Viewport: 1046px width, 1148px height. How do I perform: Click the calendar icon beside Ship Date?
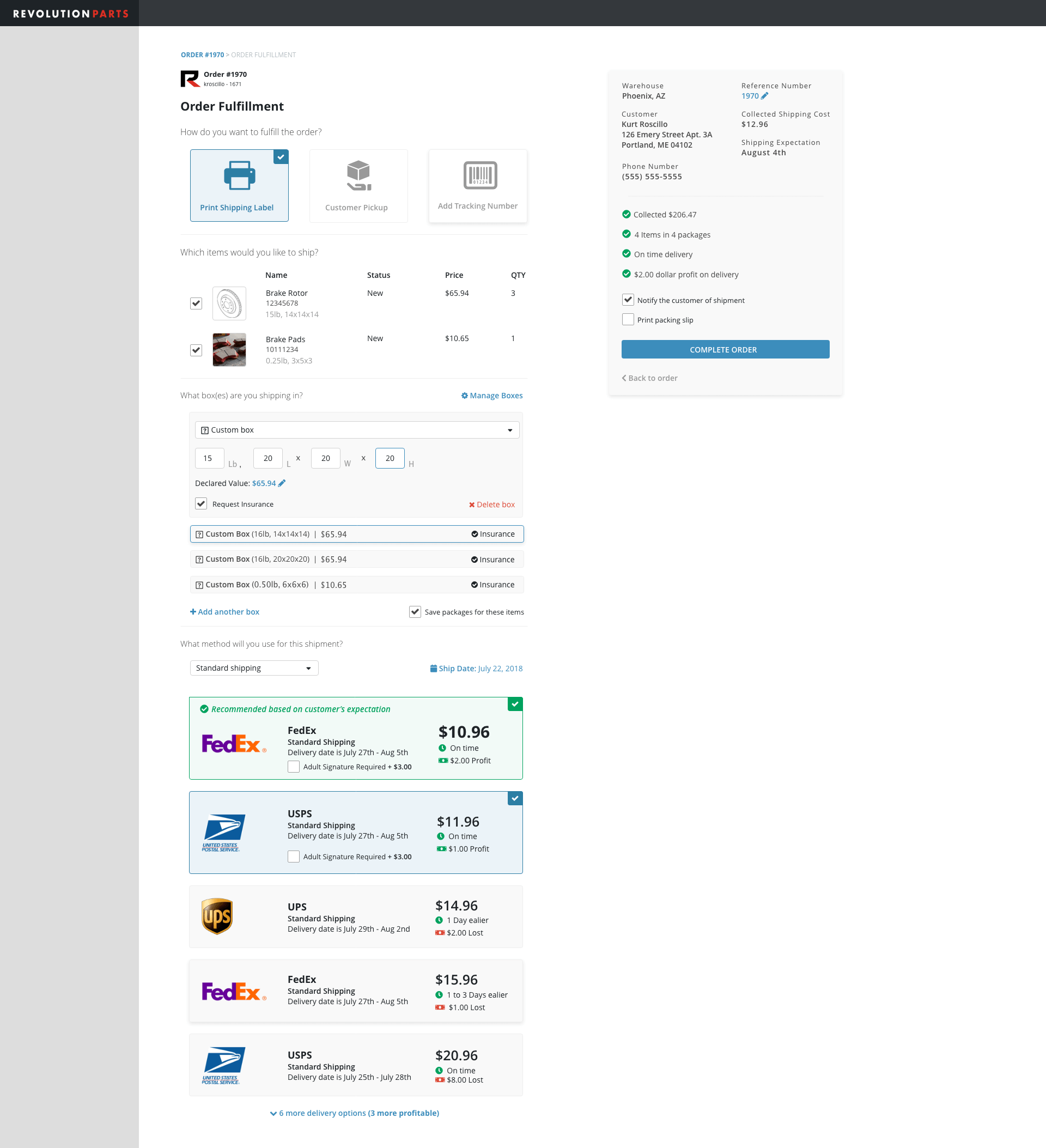point(433,669)
